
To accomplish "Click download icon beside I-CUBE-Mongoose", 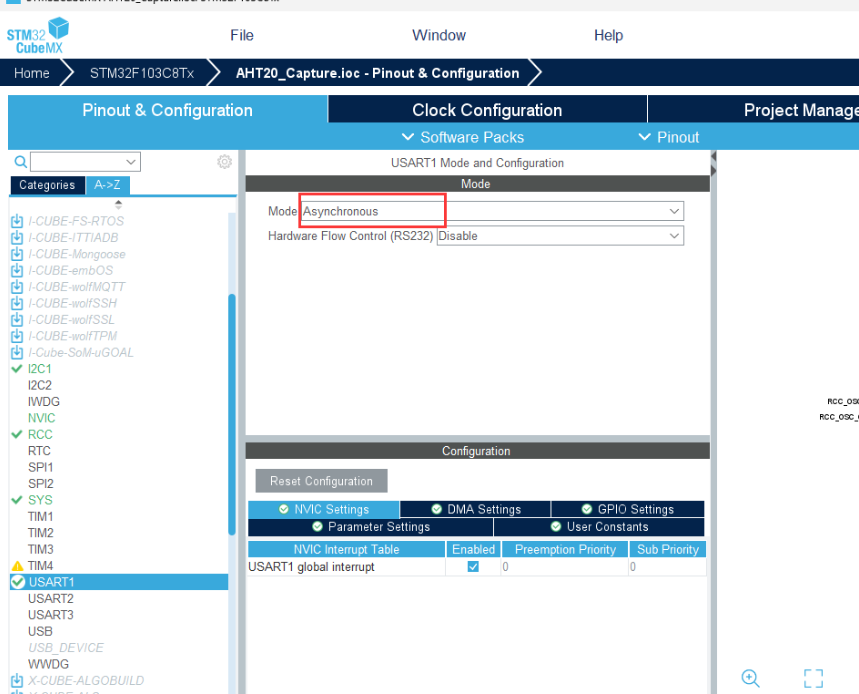I will (17, 254).
